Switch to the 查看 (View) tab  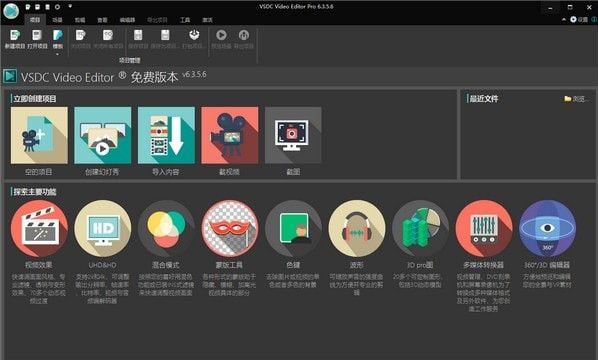[x=102, y=20]
